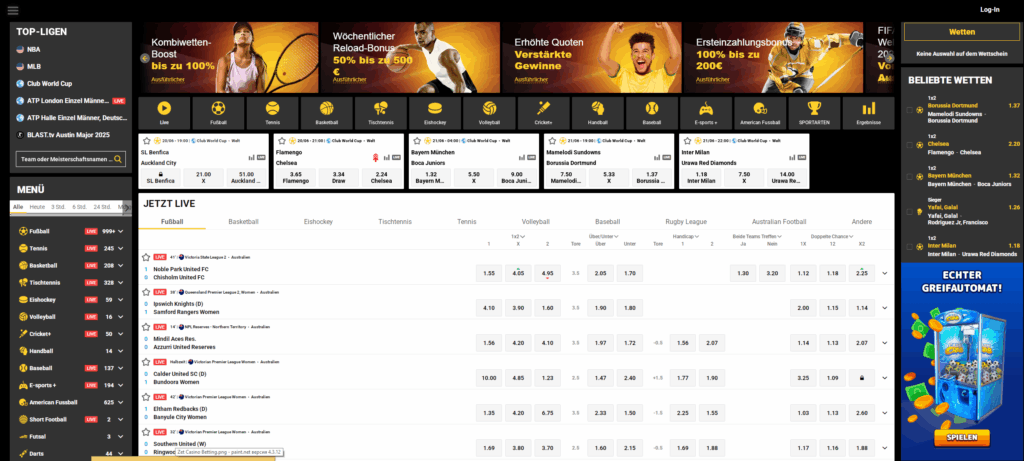Click SPIELEN on the Greifautomat ad
This screenshot has width=1024, height=461.
coord(962,437)
